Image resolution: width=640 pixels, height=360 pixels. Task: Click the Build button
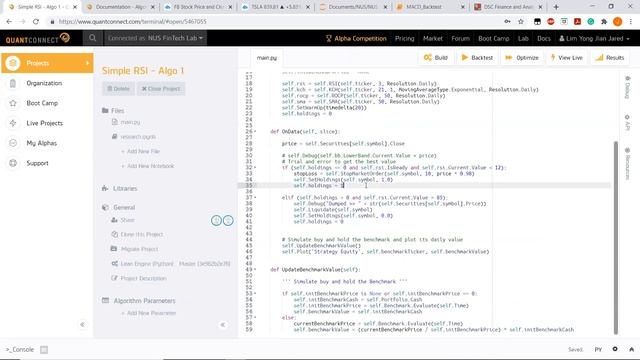click(436, 58)
